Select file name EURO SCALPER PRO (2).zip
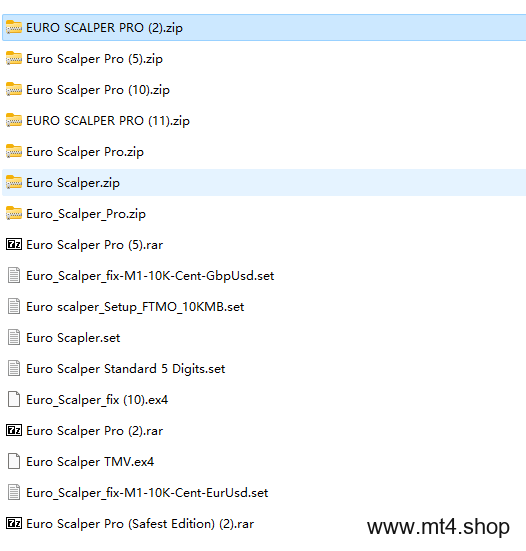The height and width of the screenshot is (551, 526). pyautogui.click(x=104, y=28)
